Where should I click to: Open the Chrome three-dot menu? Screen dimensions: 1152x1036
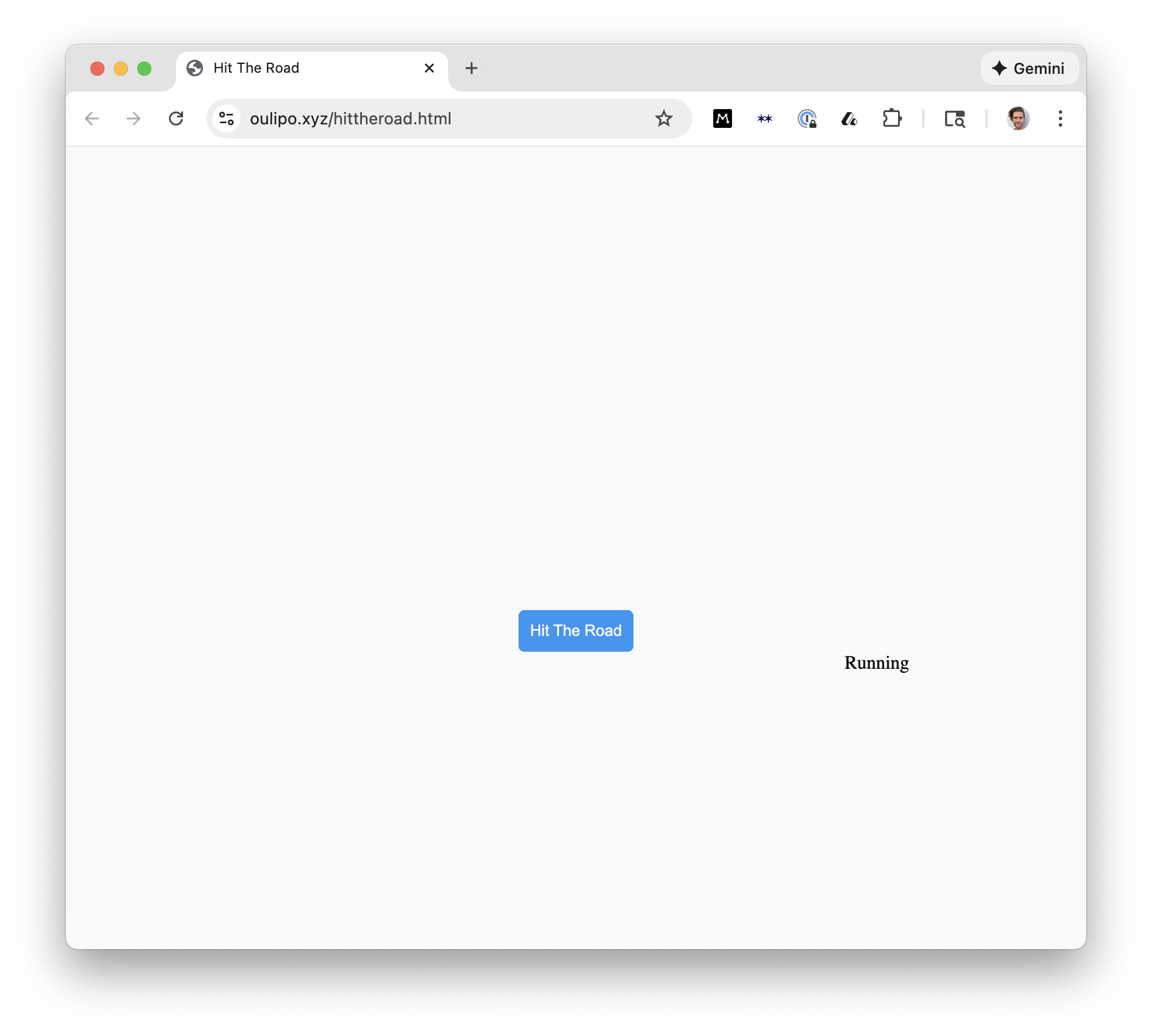(x=1060, y=119)
